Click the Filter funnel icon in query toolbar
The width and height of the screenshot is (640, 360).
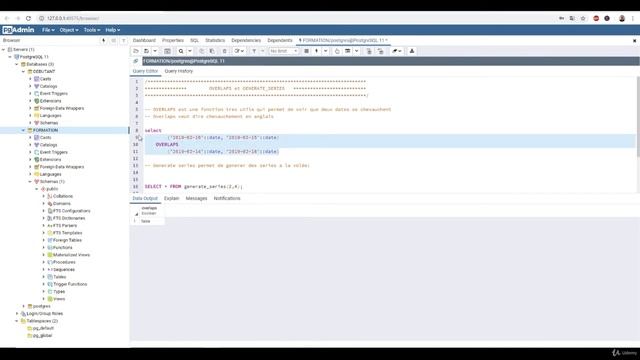(254, 51)
